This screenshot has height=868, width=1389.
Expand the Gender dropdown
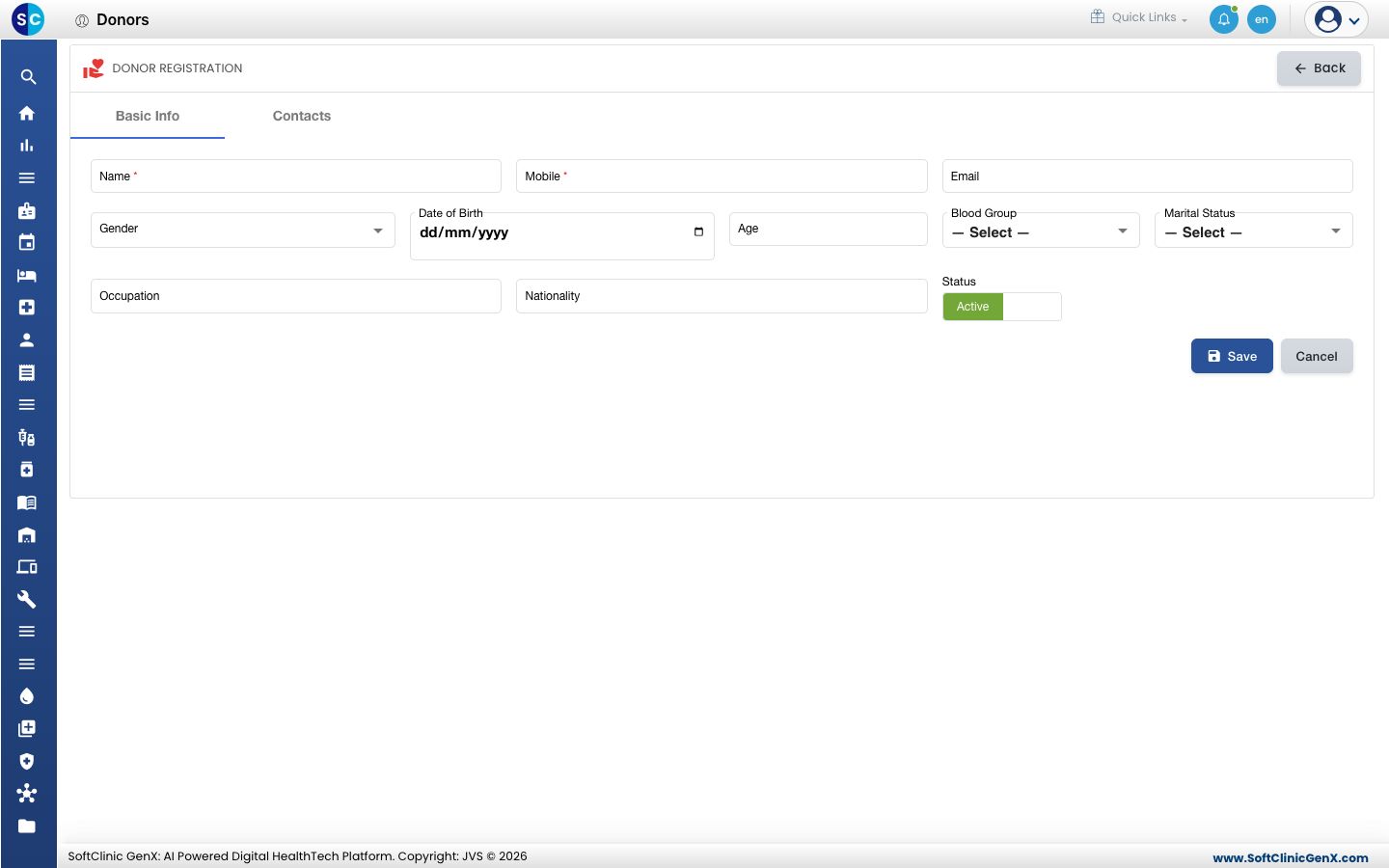click(x=243, y=230)
